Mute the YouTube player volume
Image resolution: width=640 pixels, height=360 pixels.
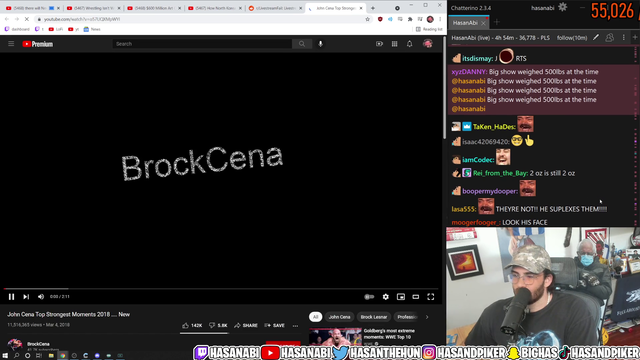coord(41,297)
